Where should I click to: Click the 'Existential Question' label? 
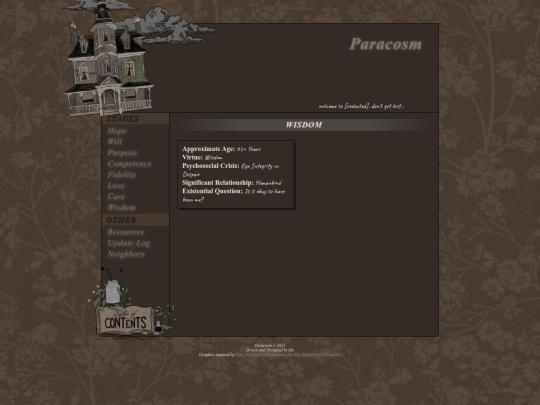[212, 191]
